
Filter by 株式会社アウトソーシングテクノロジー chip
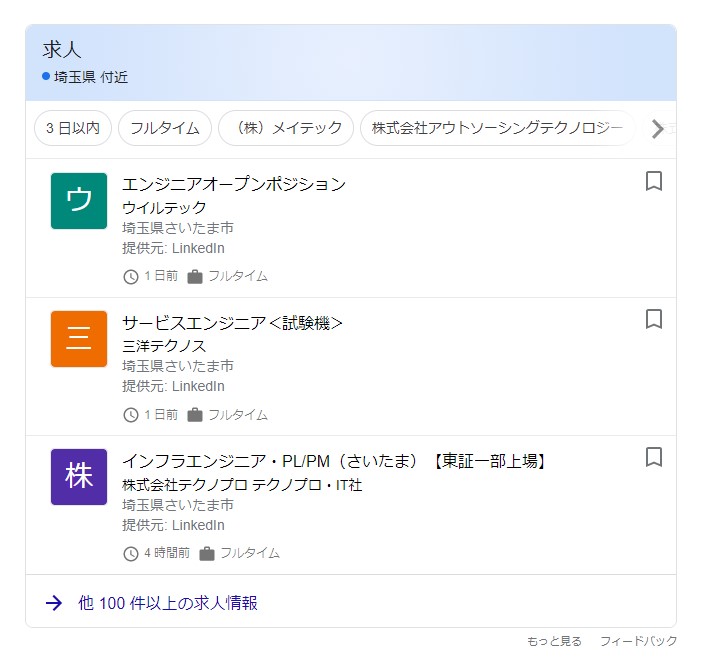pyautogui.click(x=497, y=128)
